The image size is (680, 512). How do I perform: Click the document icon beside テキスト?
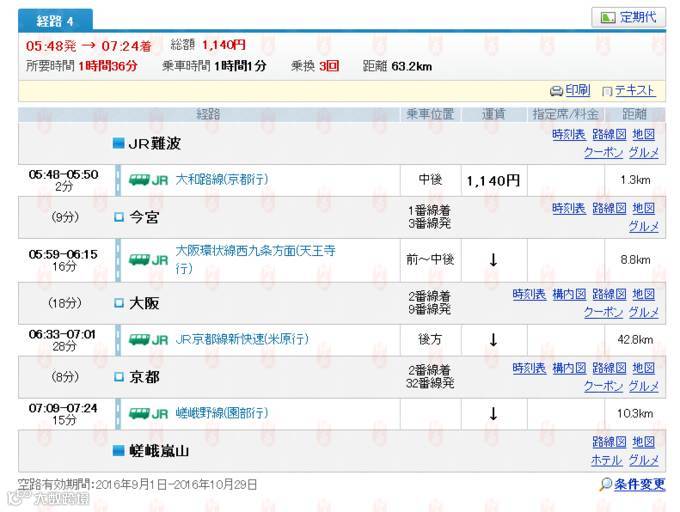[607, 91]
